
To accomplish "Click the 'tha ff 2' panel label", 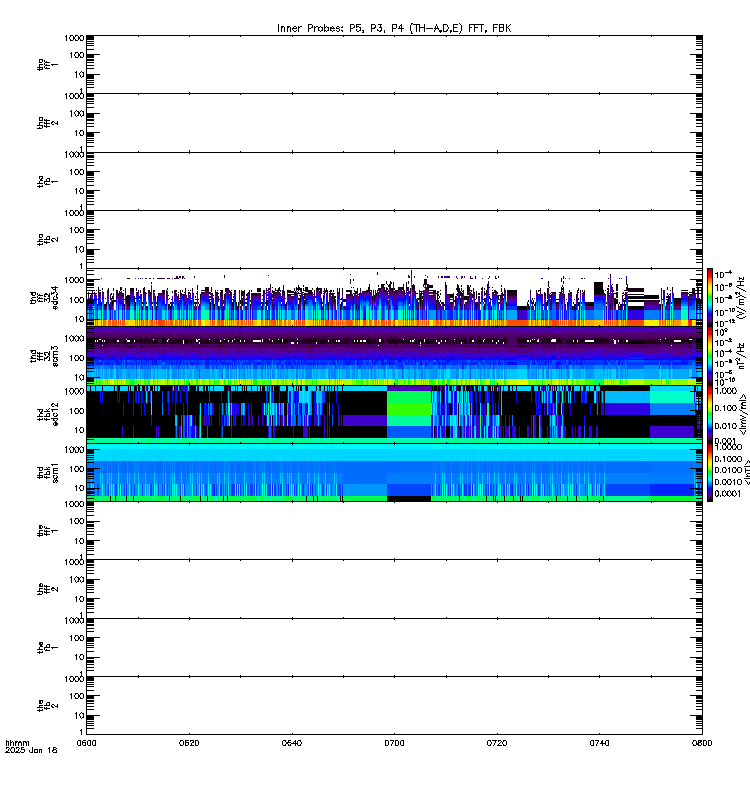I will coord(47,123).
